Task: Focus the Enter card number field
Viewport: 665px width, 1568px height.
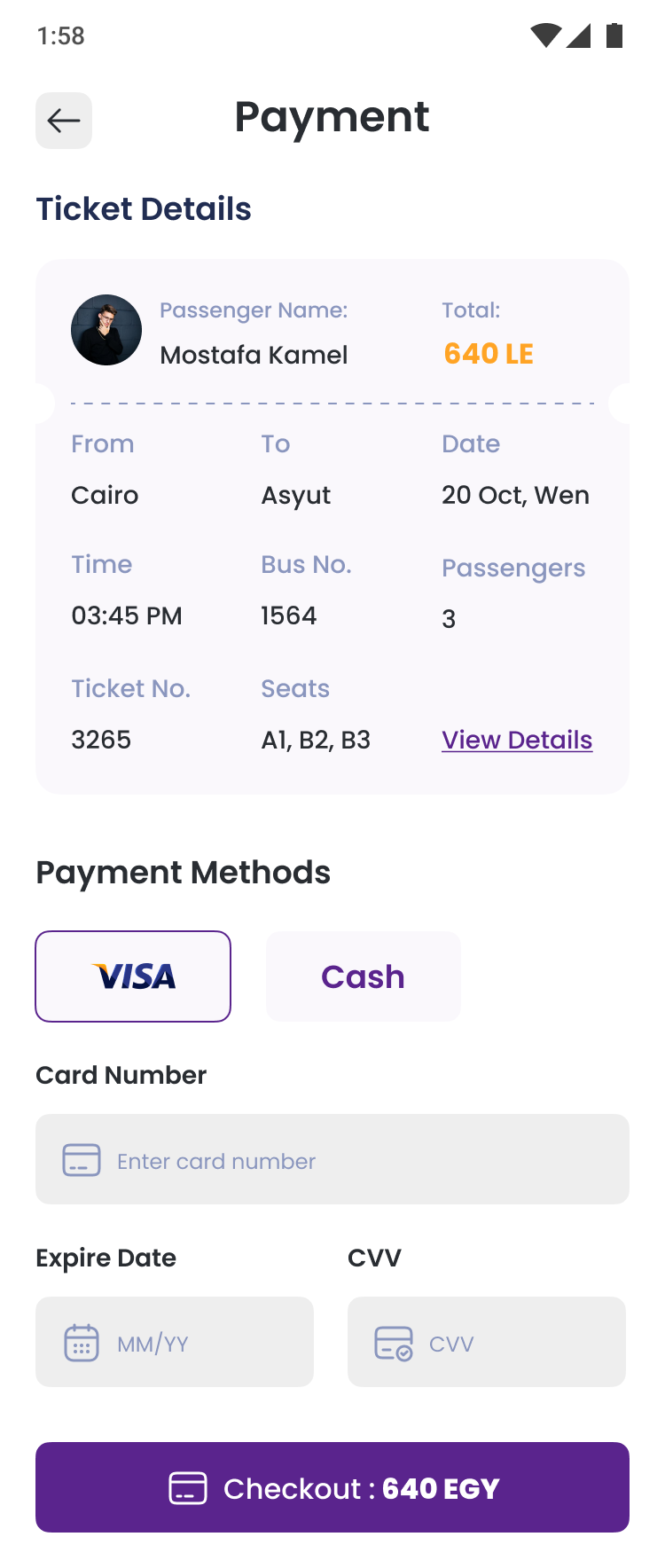Action: coord(355,1160)
